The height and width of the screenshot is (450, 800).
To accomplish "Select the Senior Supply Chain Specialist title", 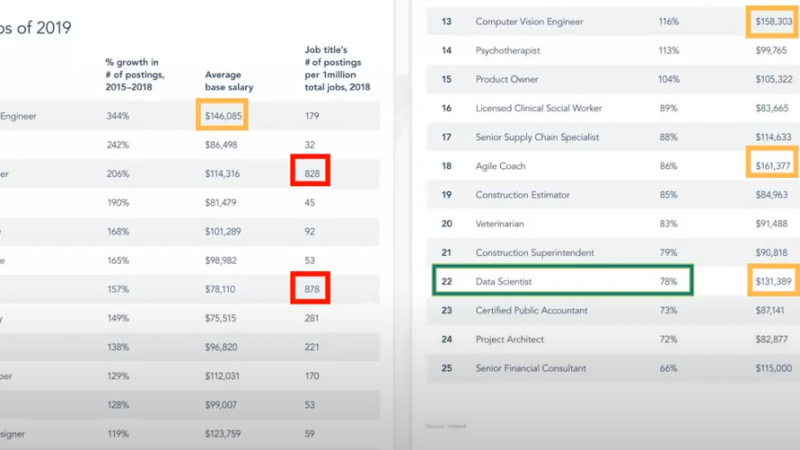I will (538, 137).
